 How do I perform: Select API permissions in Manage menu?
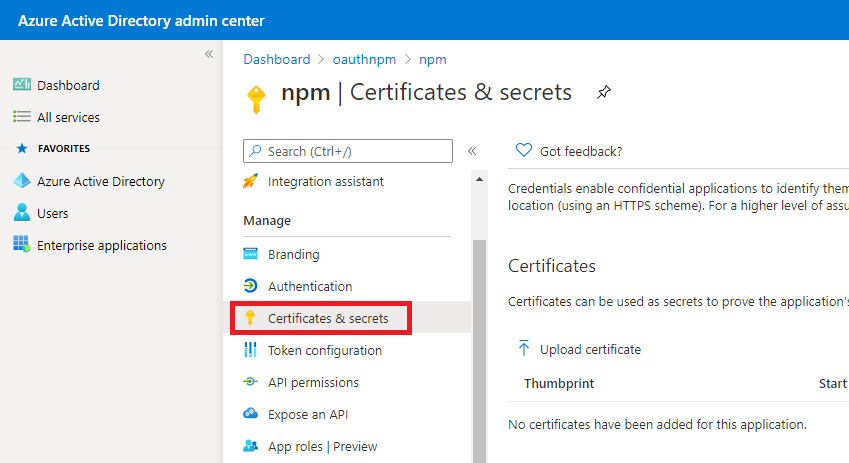[313, 382]
